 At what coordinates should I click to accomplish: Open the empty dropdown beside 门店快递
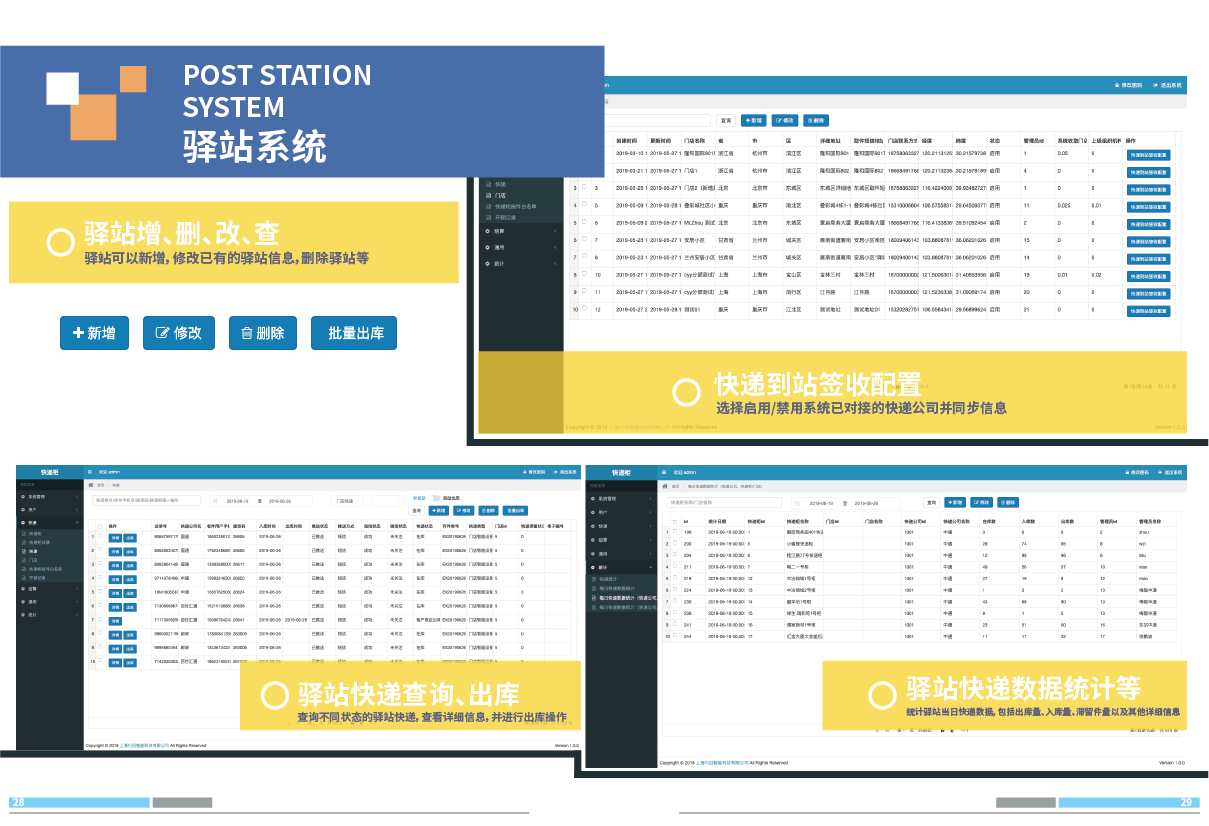[388, 501]
